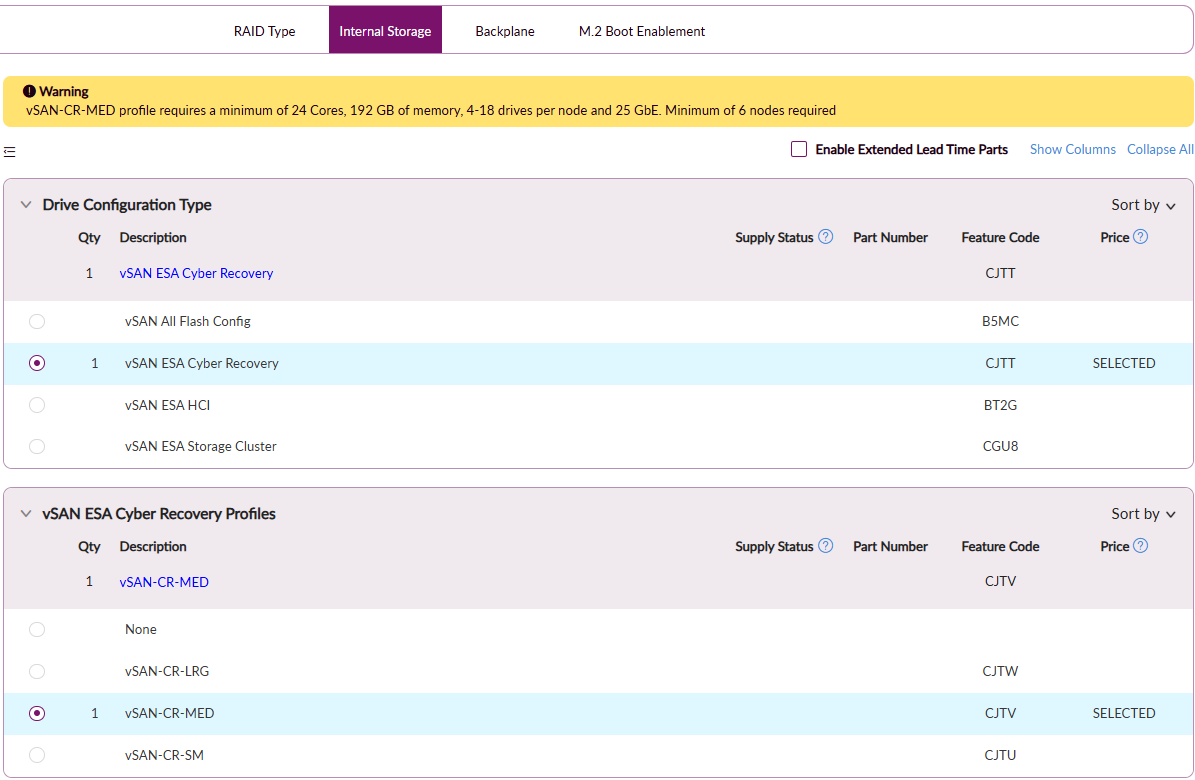Open Sort by dropdown for Drive Configuration Type

click(x=1143, y=204)
